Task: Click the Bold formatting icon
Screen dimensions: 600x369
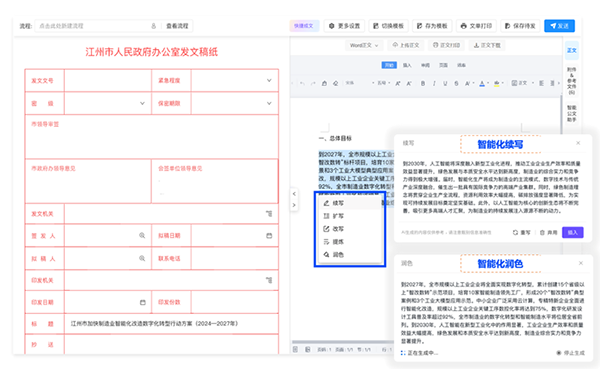Action: point(423,83)
